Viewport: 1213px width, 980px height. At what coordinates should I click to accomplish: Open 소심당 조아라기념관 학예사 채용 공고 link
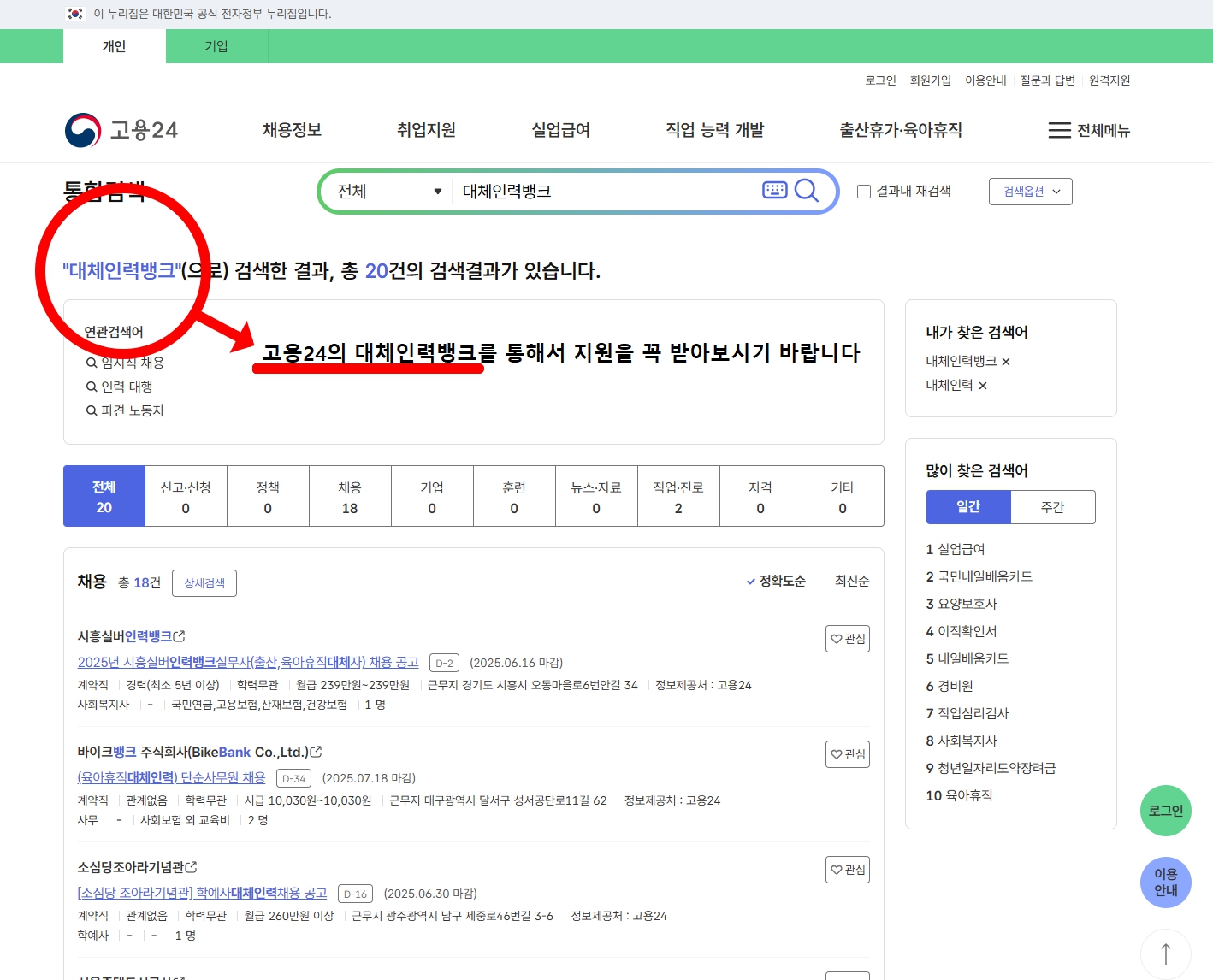click(x=202, y=894)
